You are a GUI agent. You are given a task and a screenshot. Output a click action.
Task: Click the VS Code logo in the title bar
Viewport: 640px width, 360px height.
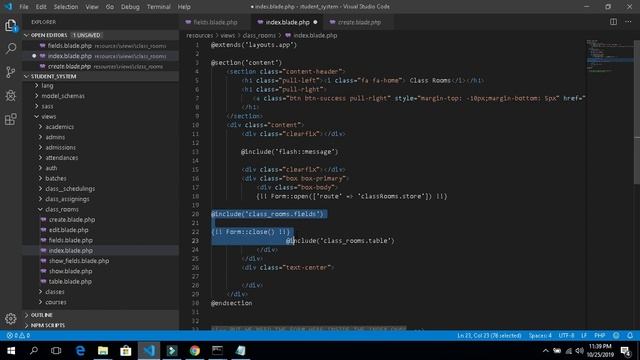click(x=8, y=7)
